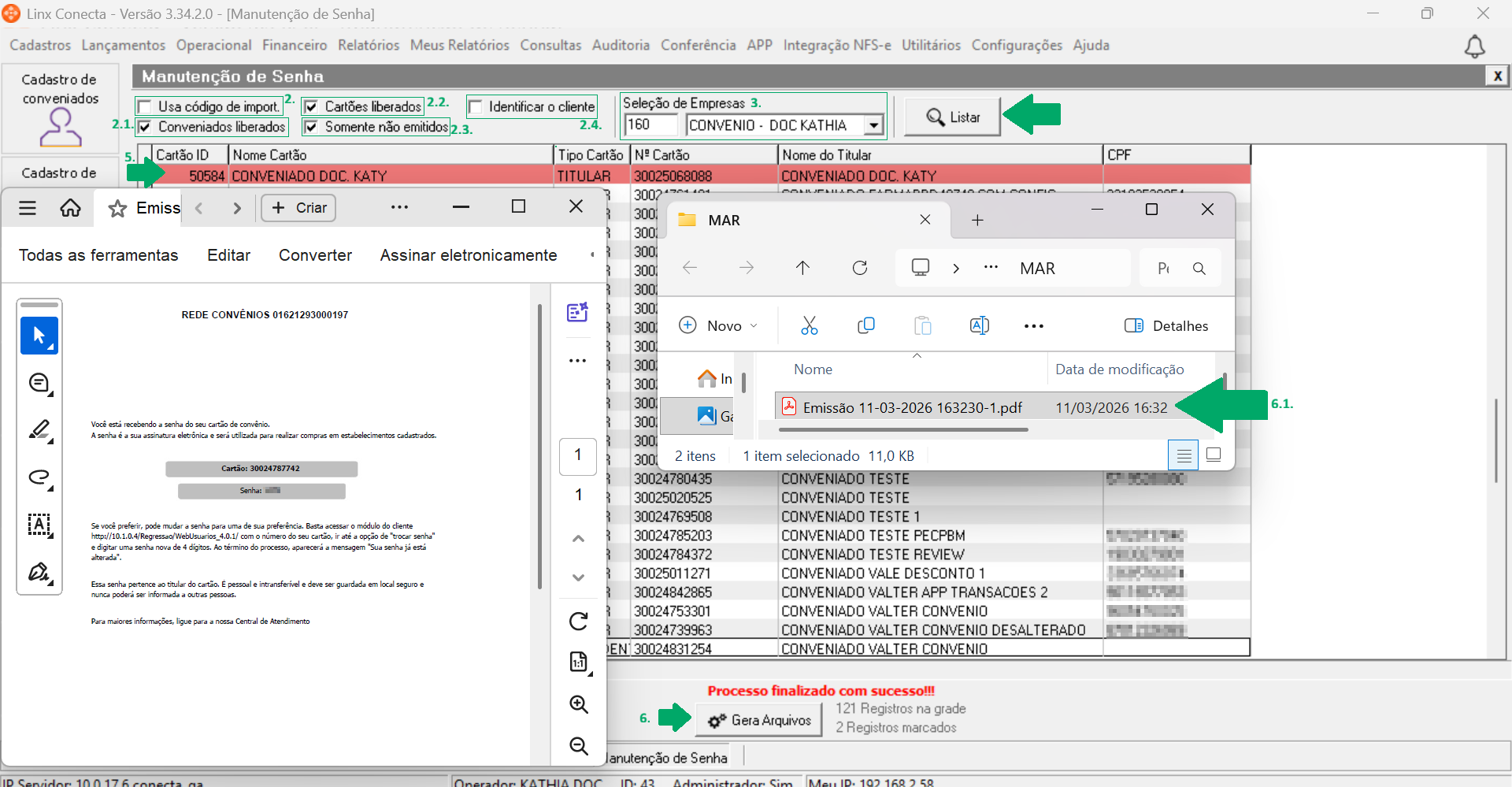The height and width of the screenshot is (787, 1512).
Task: Toggle Usa código de import. checkbox
Action: click(x=145, y=107)
